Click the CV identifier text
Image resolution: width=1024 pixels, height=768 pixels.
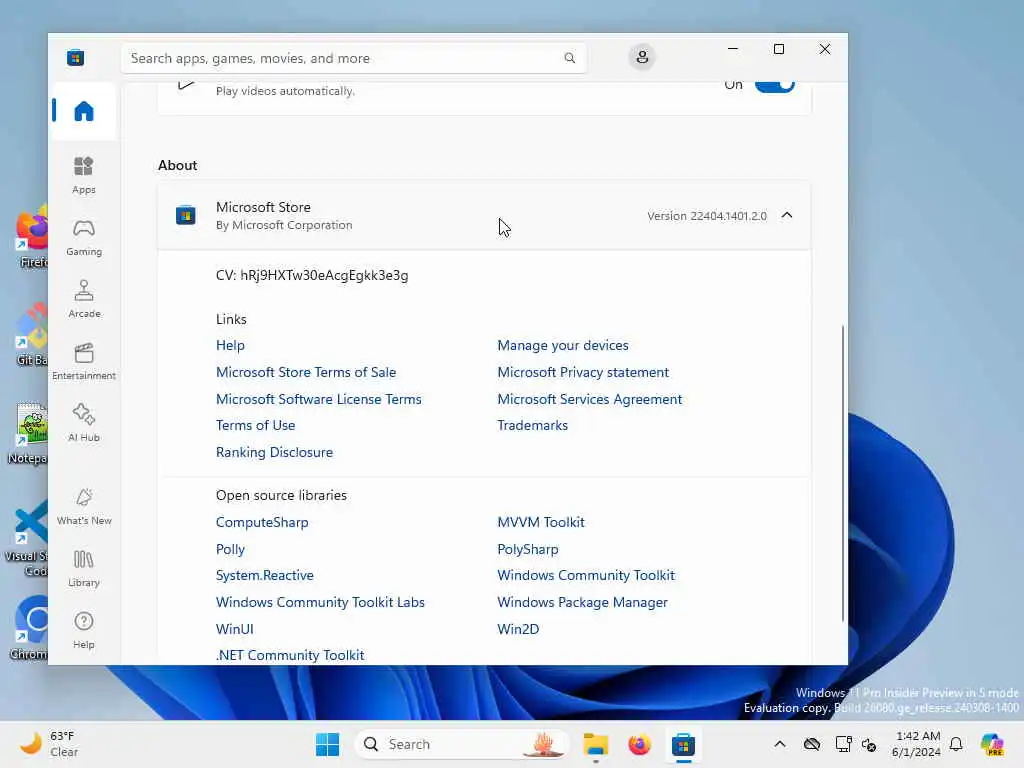click(x=312, y=276)
